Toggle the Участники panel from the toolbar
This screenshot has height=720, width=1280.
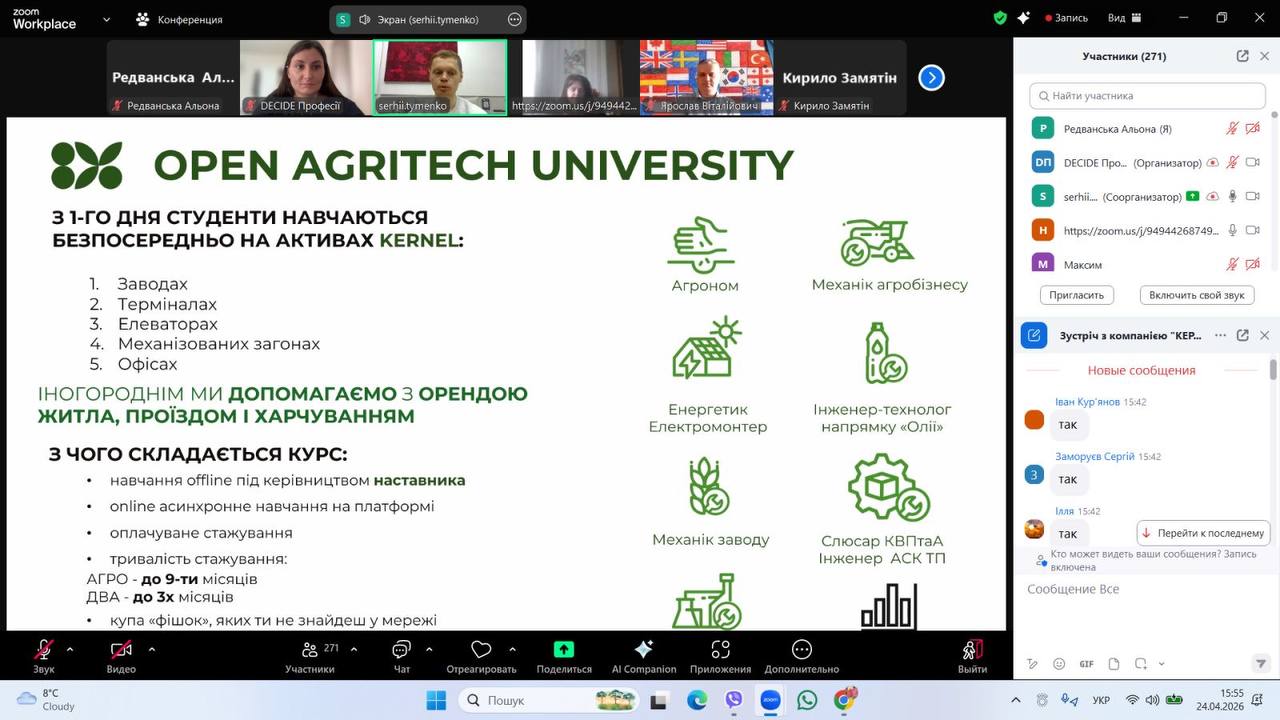click(x=310, y=656)
